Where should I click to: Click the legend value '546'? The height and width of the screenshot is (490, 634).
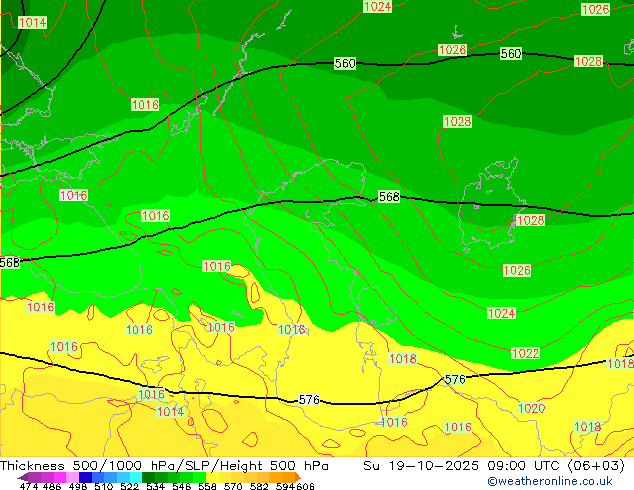[182, 486]
